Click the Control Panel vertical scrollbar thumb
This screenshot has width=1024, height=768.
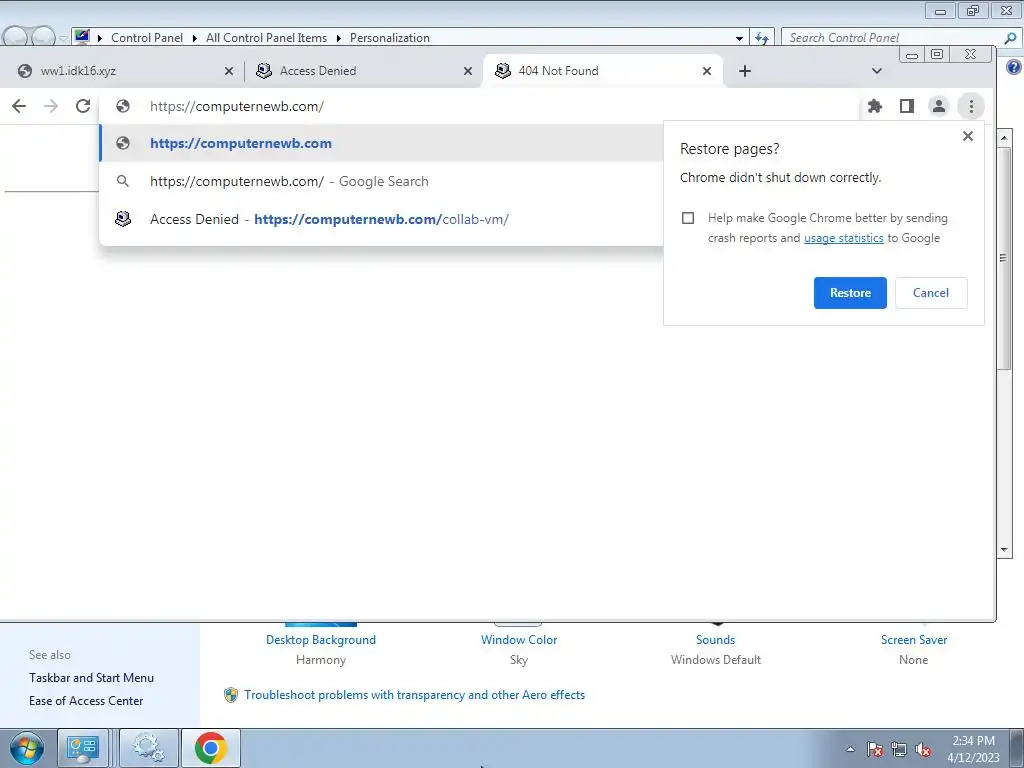pos(1004,259)
